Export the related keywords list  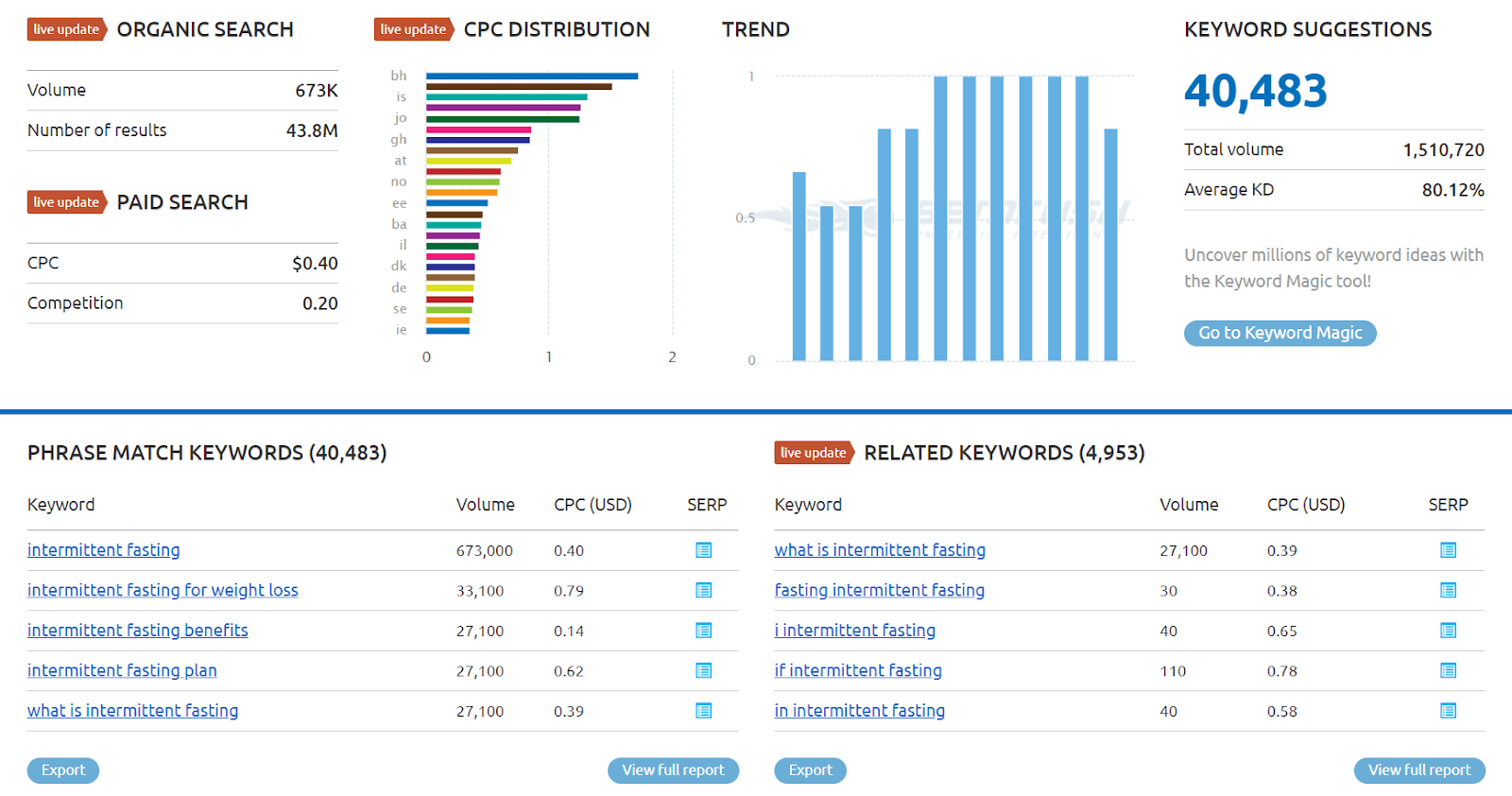click(x=810, y=770)
